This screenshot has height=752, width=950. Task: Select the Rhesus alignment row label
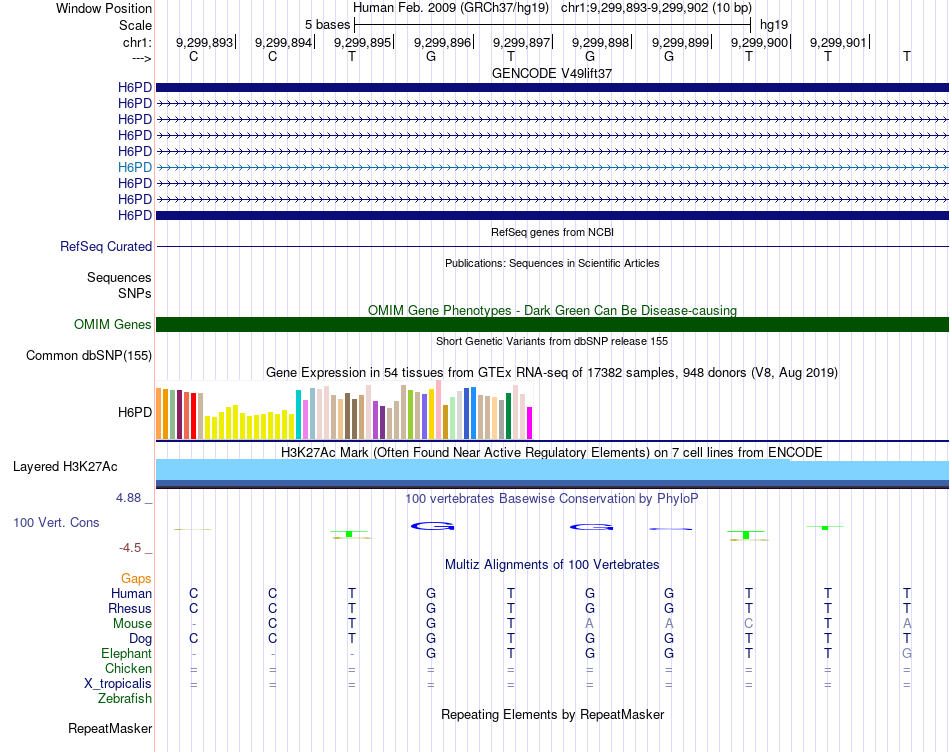pos(130,608)
